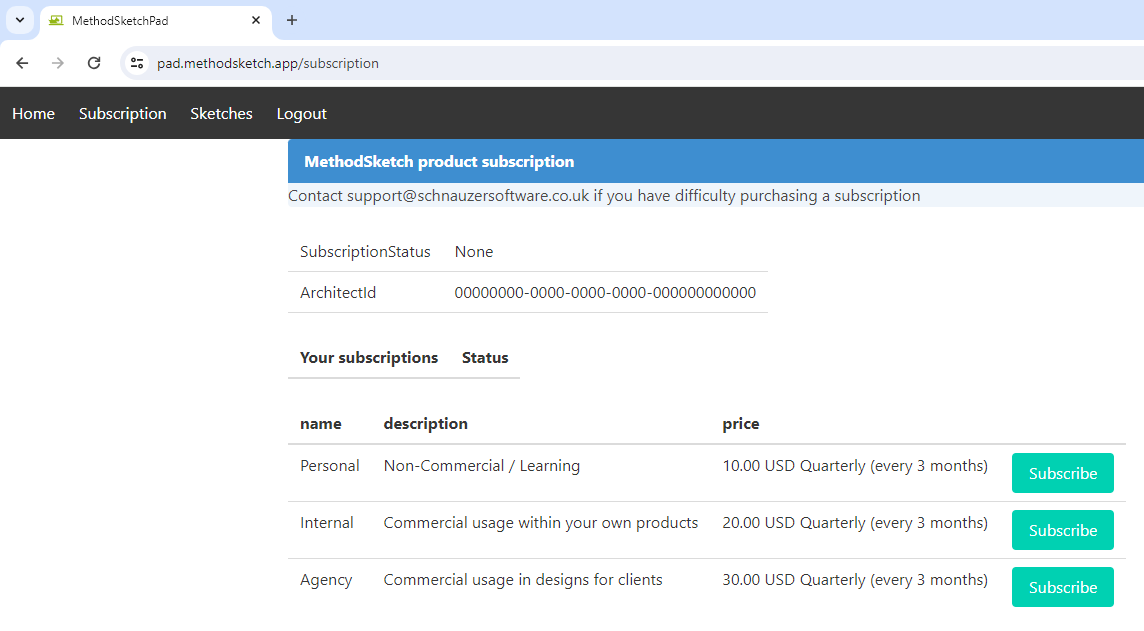The height and width of the screenshot is (631, 1144).
Task: Click Sketches in the navigation bar
Action: click(x=221, y=113)
